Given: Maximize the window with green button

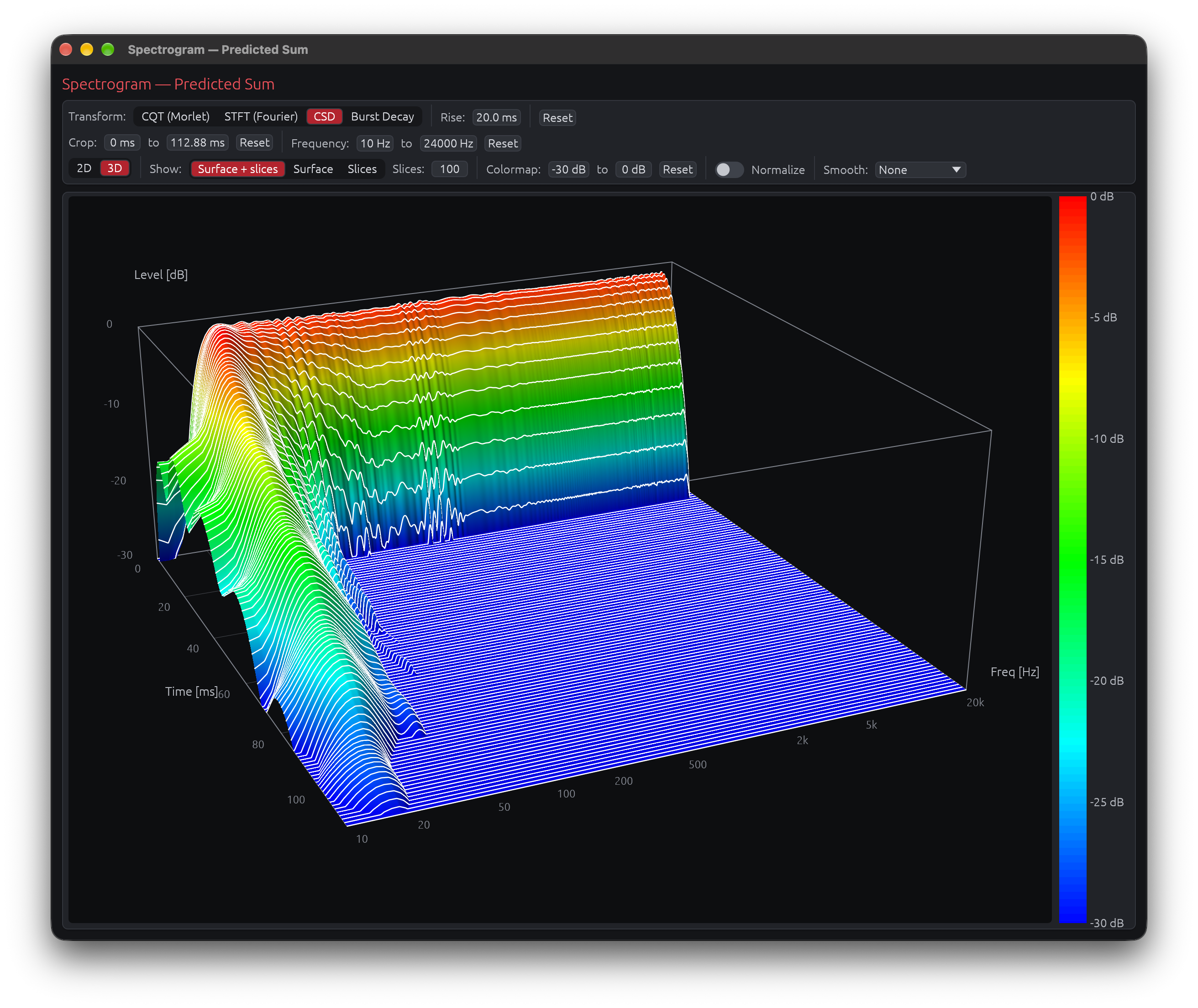Looking at the screenshot, I should [108, 50].
